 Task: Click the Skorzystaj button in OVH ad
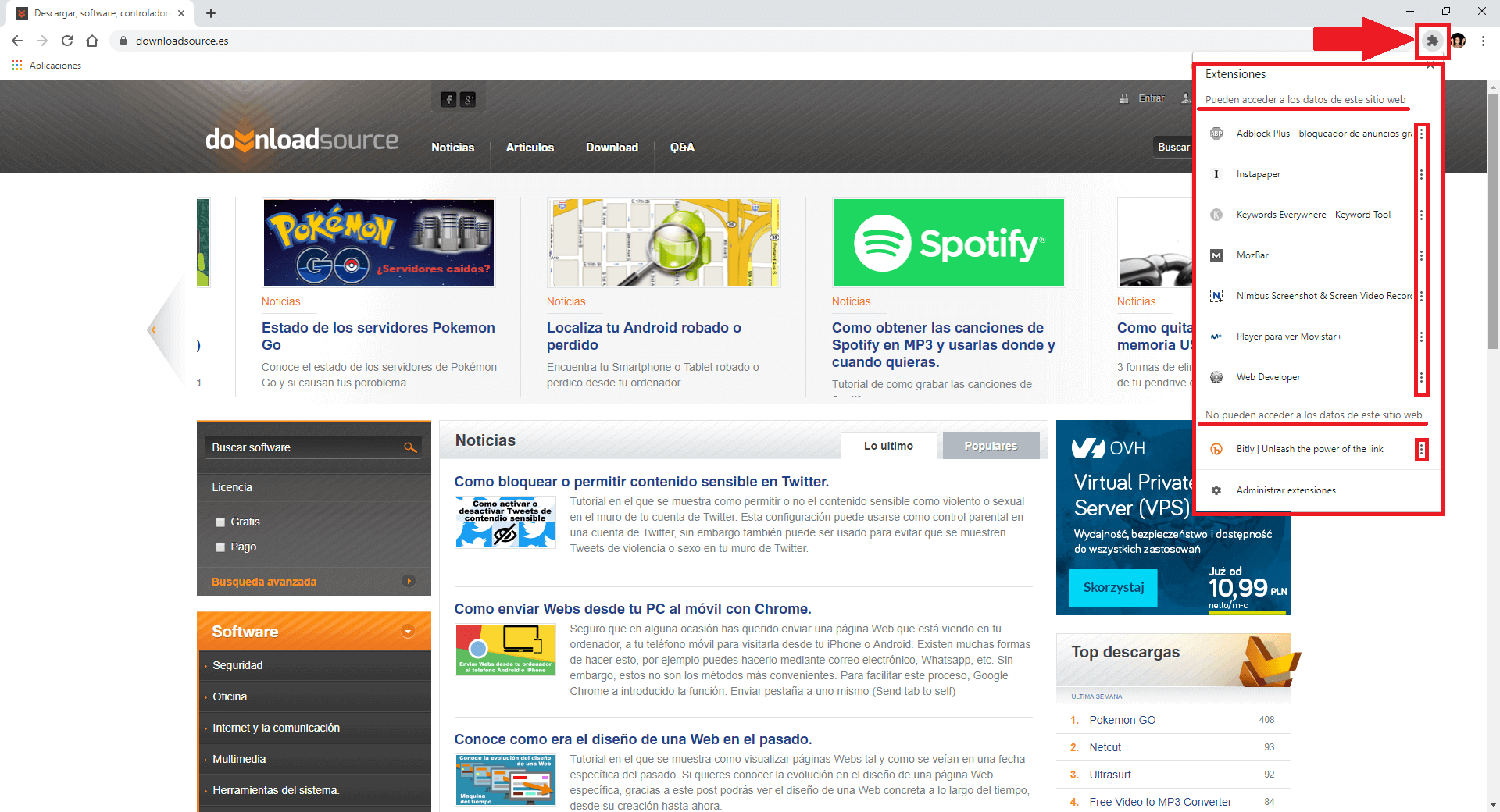pyautogui.click(x=1113, y=587)
